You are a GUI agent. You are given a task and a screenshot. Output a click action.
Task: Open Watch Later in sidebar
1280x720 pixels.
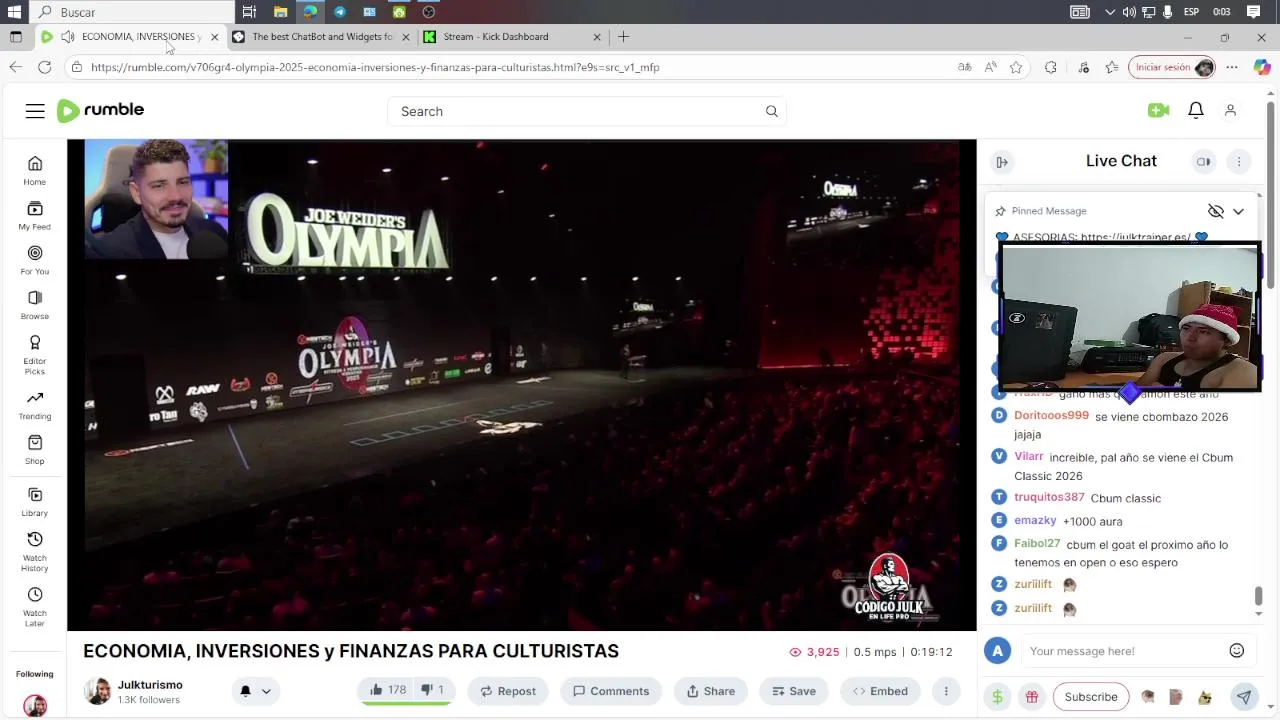tap(35, 607)
